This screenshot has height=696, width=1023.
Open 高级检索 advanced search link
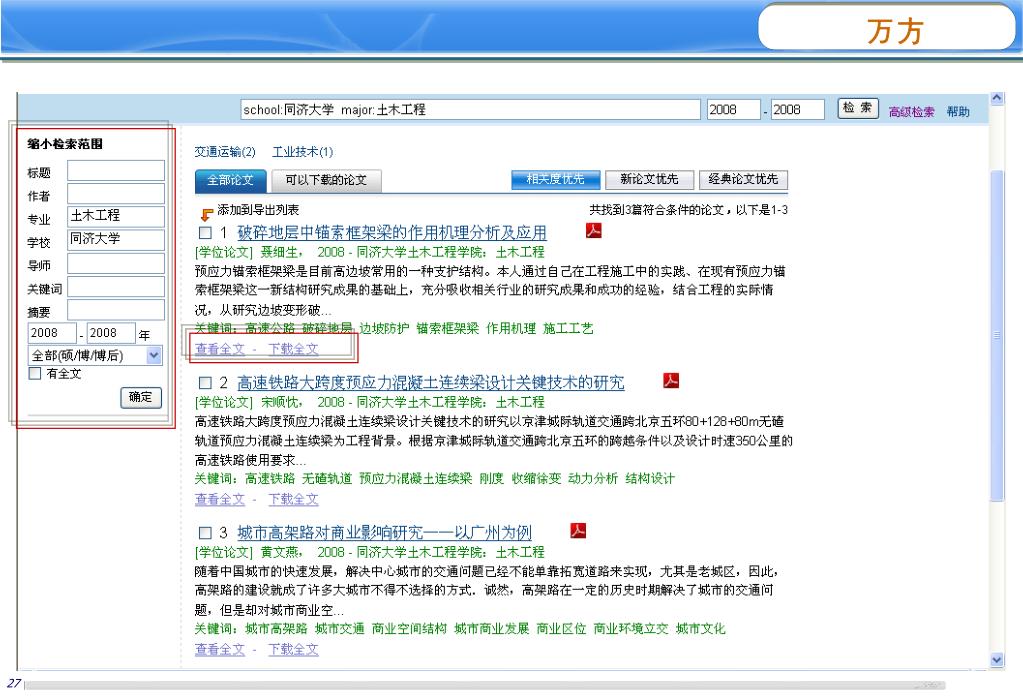[x=911, y=112]
